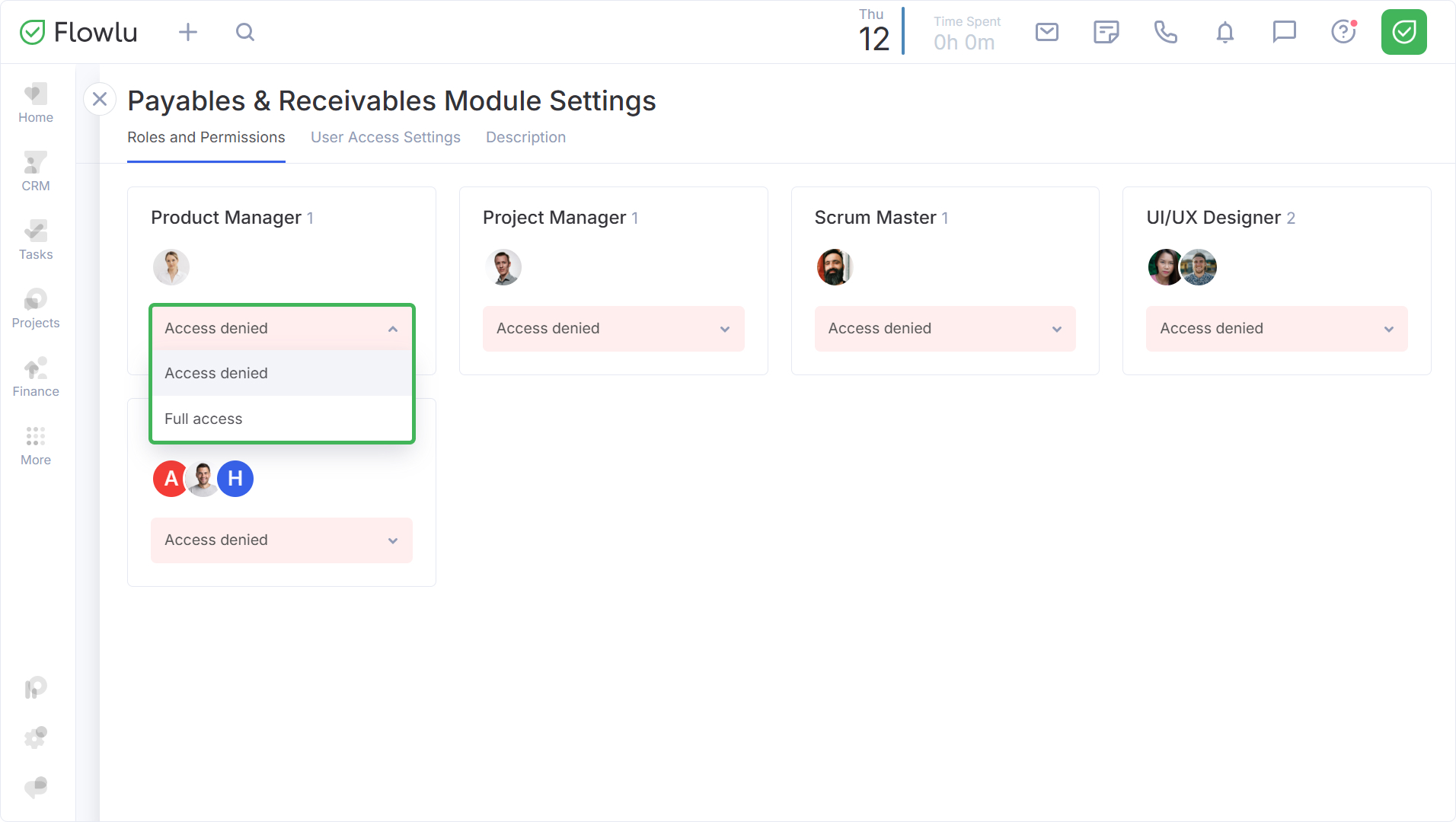Expand Scrum Master access dropdown

(944, 329)
